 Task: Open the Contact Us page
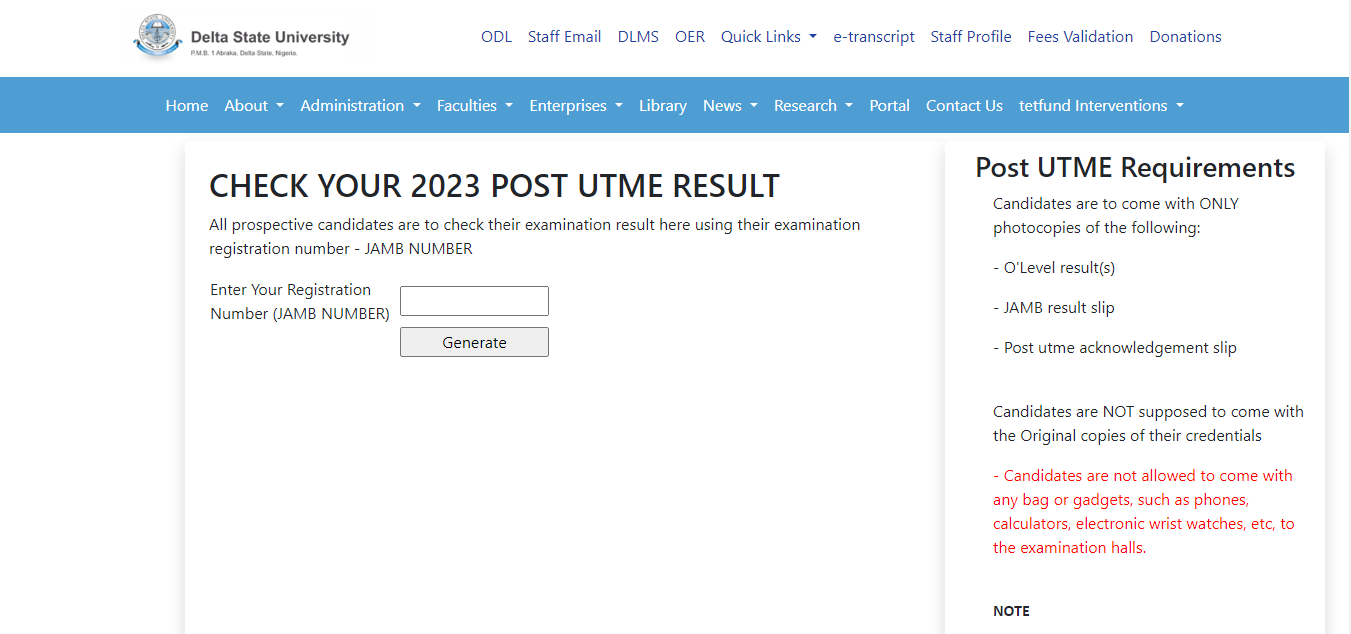coord(963,105)
